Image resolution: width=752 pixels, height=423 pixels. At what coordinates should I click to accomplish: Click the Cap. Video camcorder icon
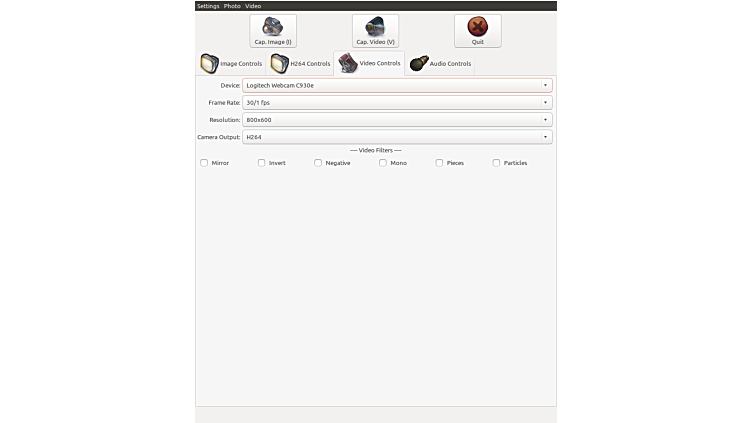375,26
